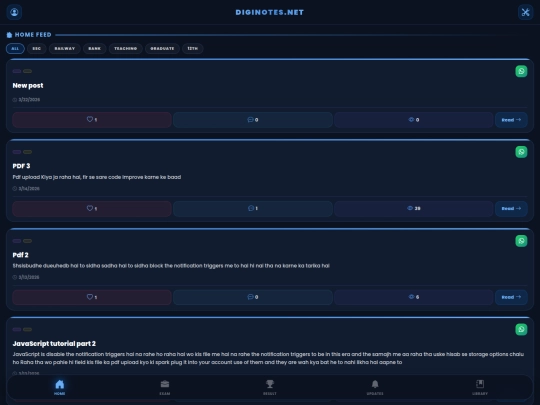Click the 6 views count on Pdf 2
Image resolution: width=540 pixels, height=405 pixels.
click(414, 297)
